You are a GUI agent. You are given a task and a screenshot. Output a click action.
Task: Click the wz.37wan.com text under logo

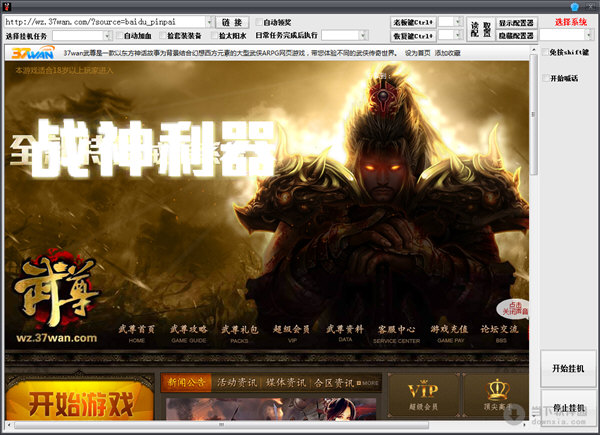click(56, 338)
